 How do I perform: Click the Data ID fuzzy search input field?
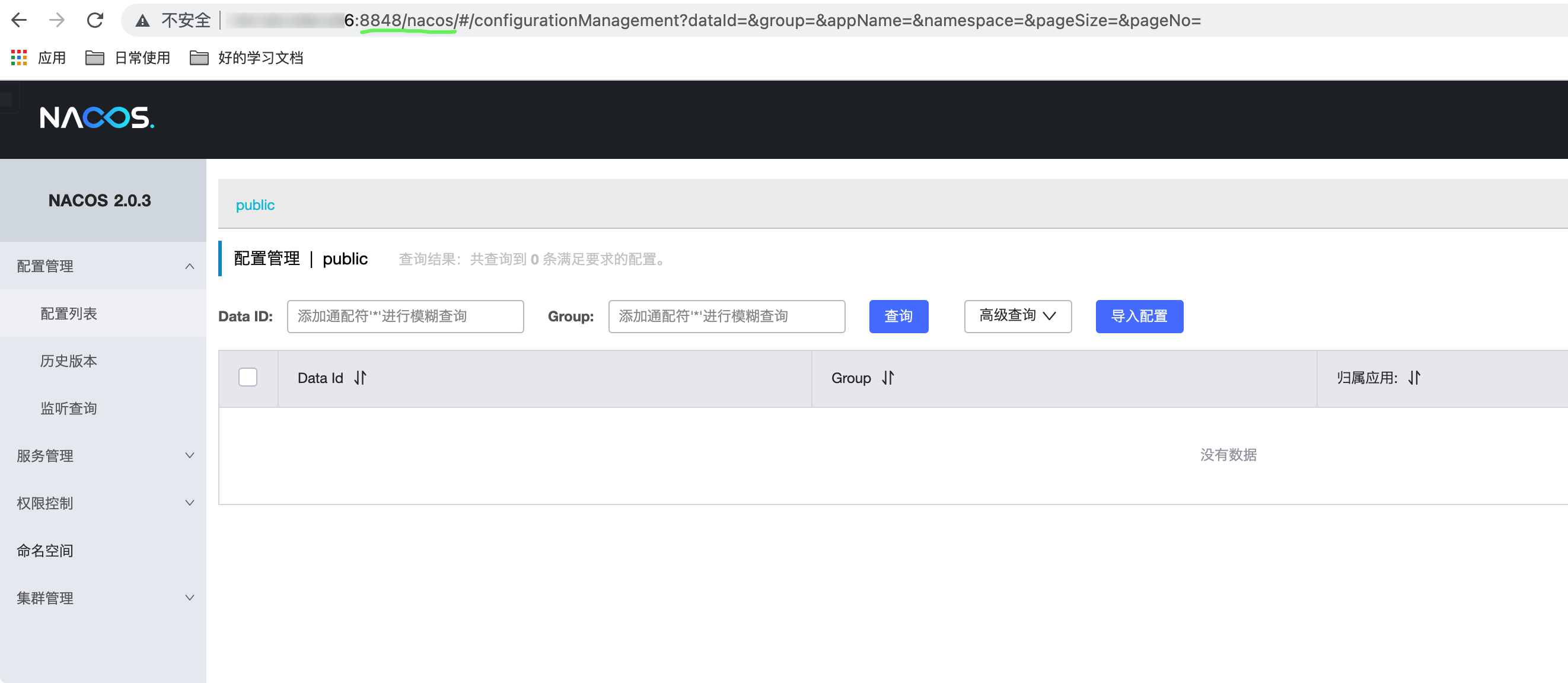point(405,317)
